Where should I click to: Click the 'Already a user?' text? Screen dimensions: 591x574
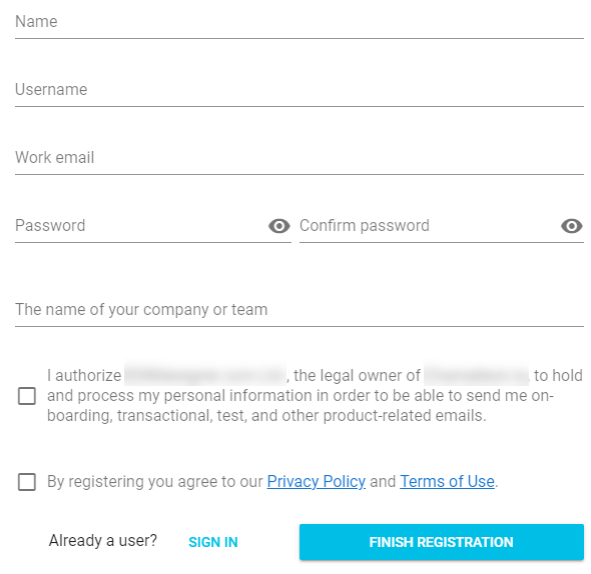[103, 540]
